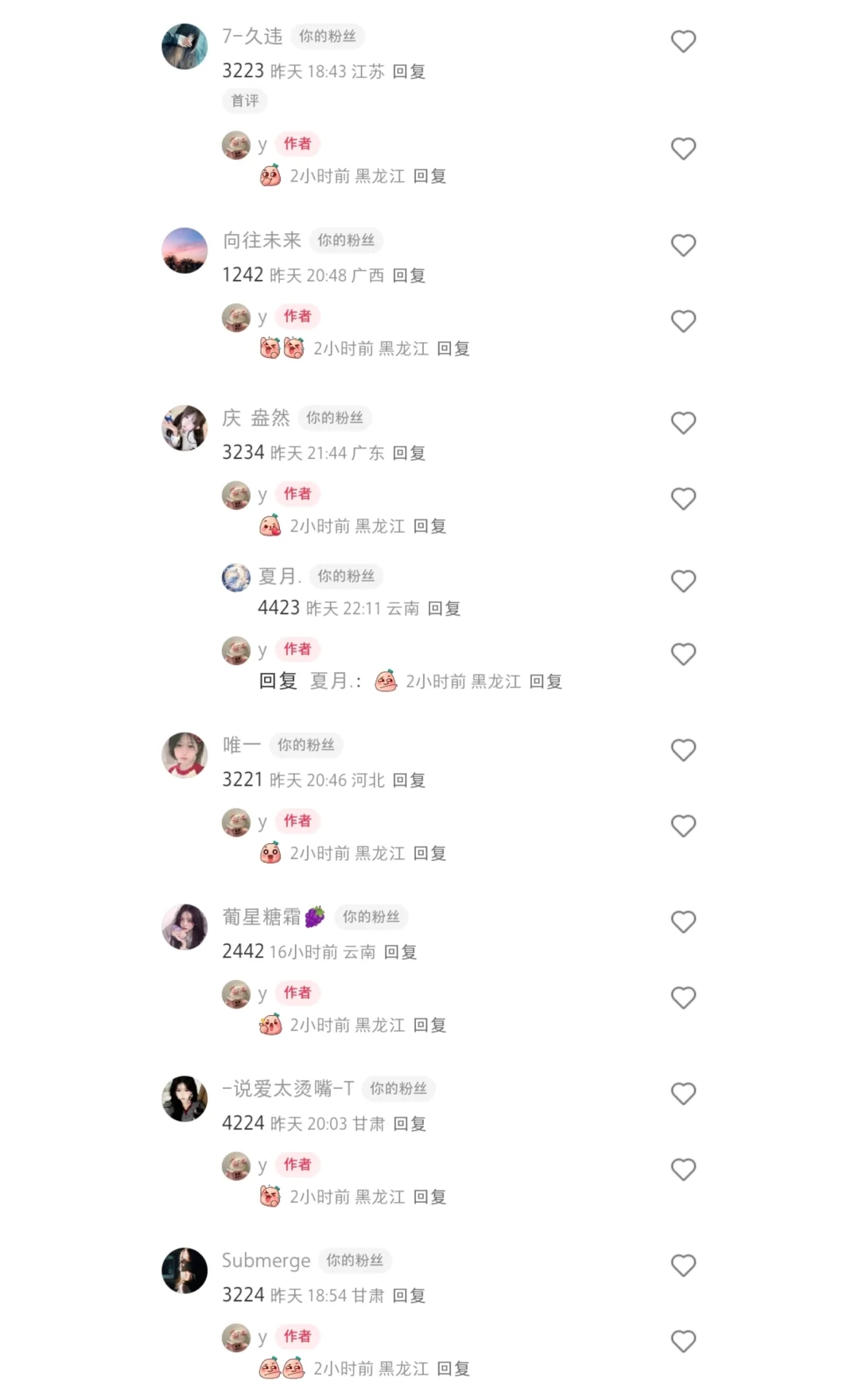This screenshot has width=859, height=1400.
Task: Tap the heart beside 庆 盎然's comment
Action: pos(683,422)
